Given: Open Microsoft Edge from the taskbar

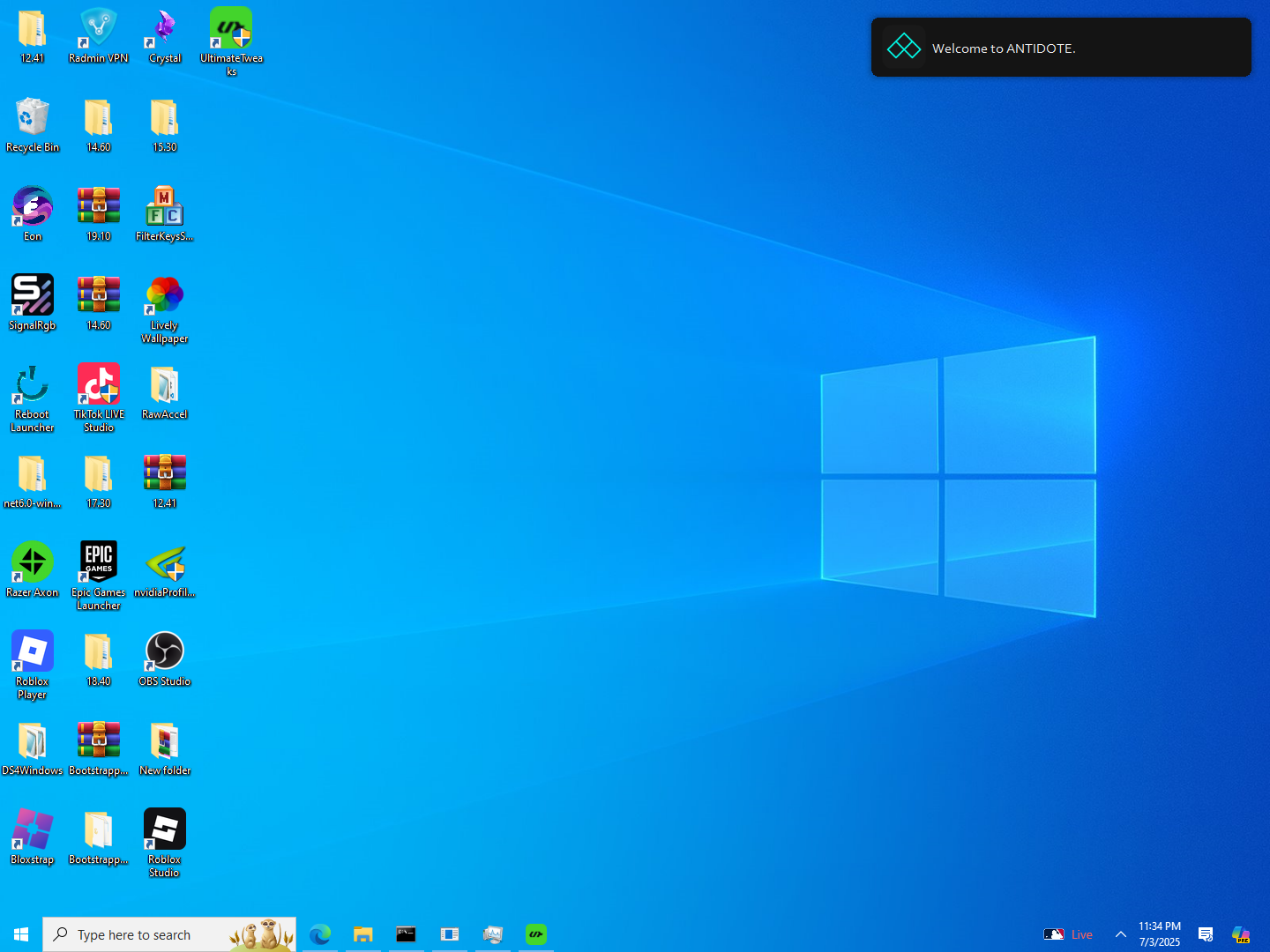Looking at the screenshot, I should tap(320, 934).
